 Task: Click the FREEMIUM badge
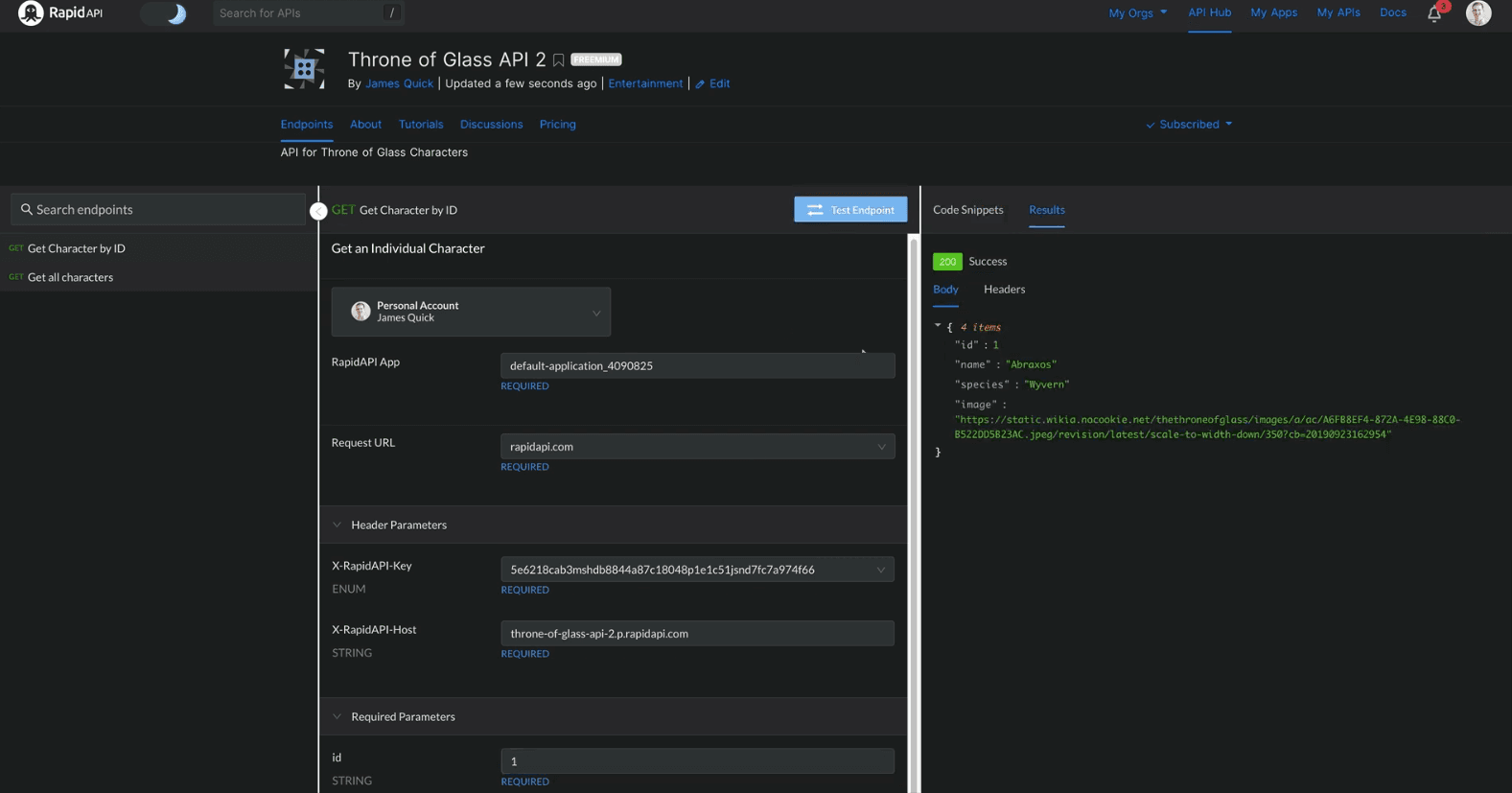[x=595, y=59]
